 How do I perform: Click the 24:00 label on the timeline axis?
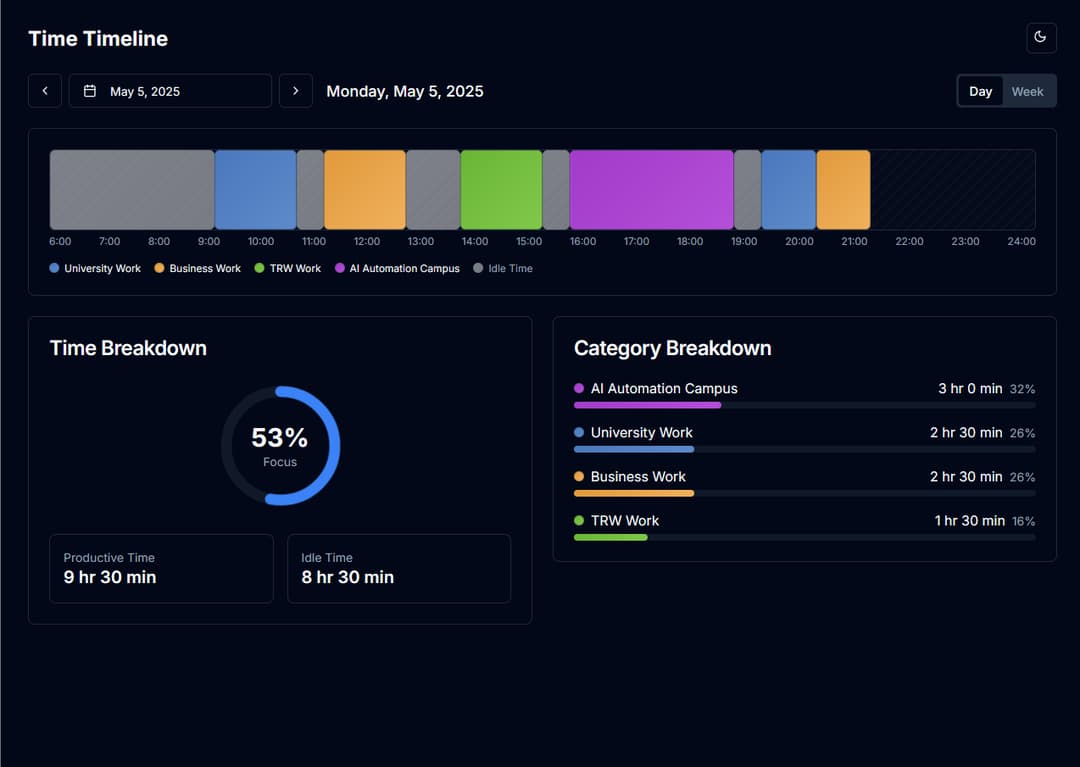tap(1021, 241)
